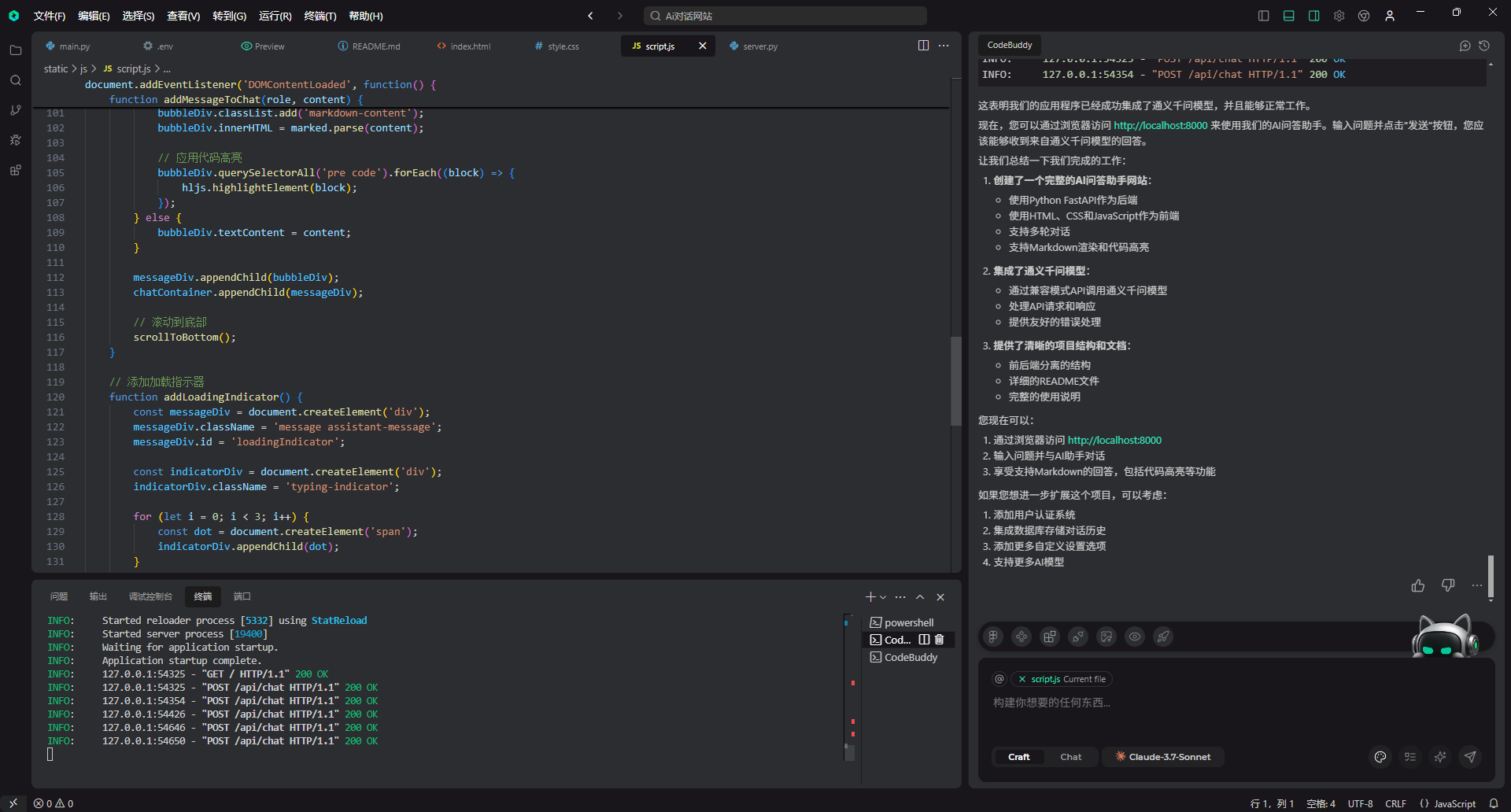Click the @ mention context button
Viewport: 1511px width, 812px height.
point(999,679)
